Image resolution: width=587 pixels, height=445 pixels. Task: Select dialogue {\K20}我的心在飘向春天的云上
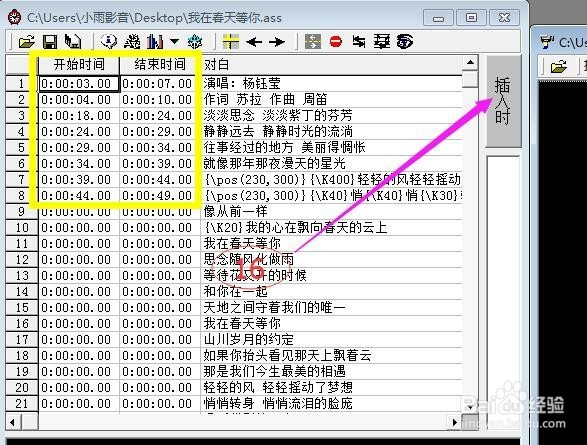(332, 228)
